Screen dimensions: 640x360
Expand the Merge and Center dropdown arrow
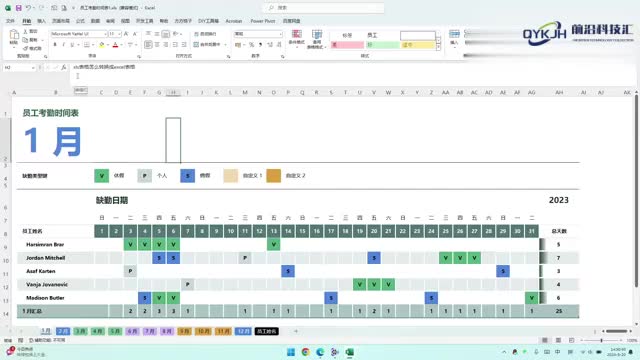tap(225, 44)
